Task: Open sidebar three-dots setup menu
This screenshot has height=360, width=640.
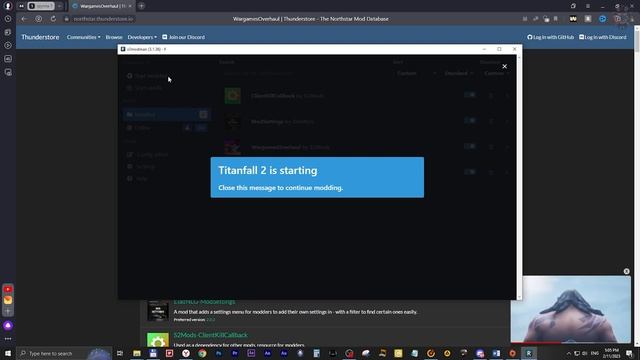Action: (8, 339)
